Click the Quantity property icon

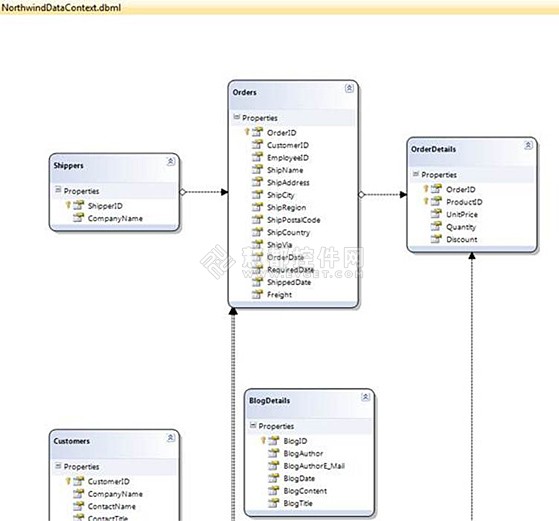tap(436, 226)
